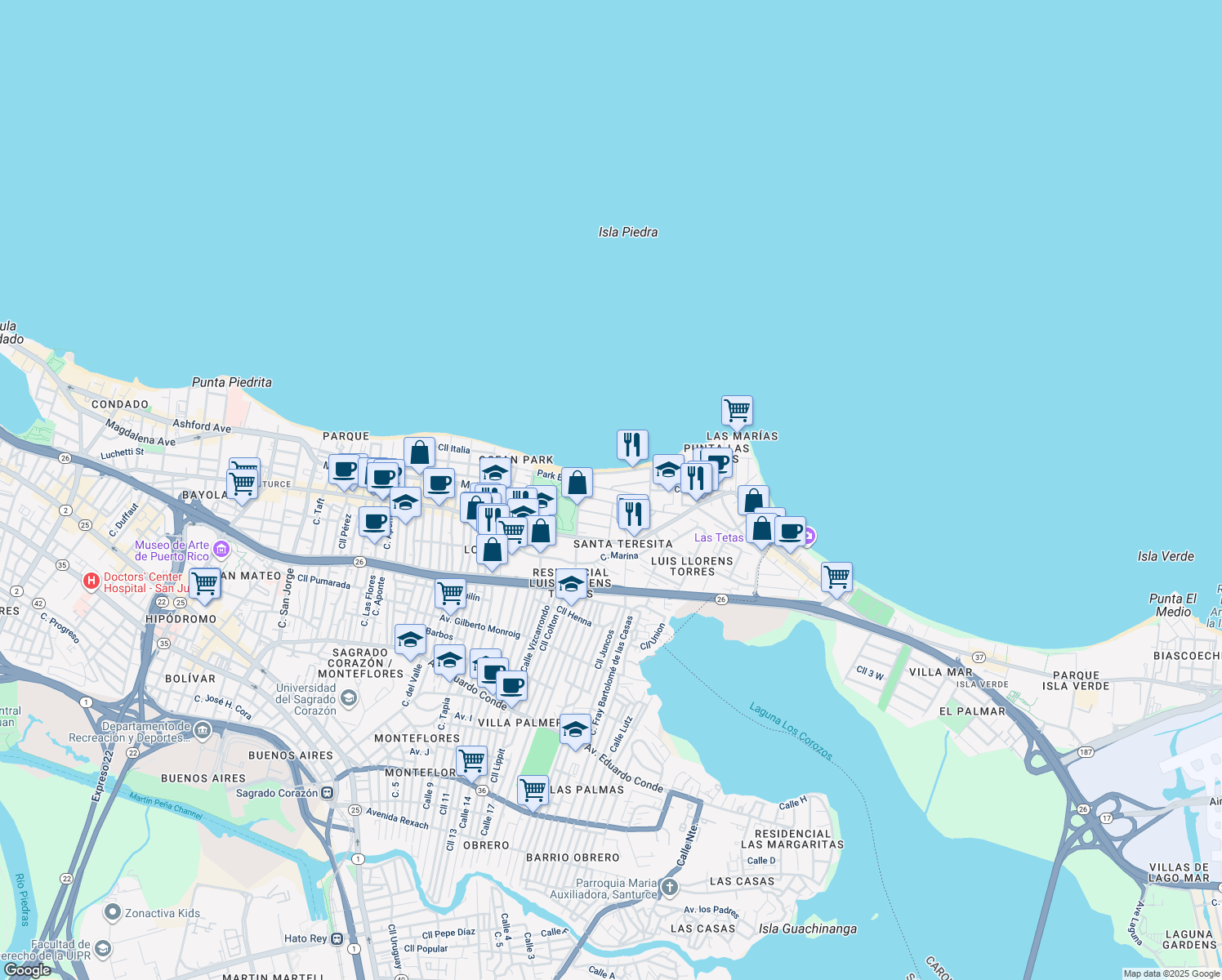Open the shopping cart marker beside Doctors' Center Hospital
This screenshot has height=980, width=1222.
click(x=204, y=583)
